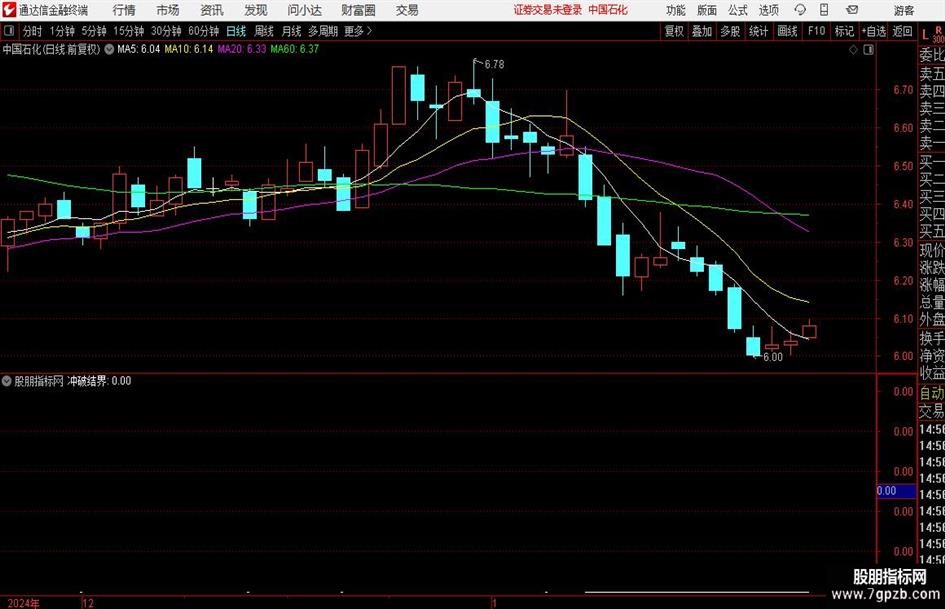The width and height of the screenshot is (945, 609).
Task: Switch to the 周线 weekly tab
Action: coord(264,31)
